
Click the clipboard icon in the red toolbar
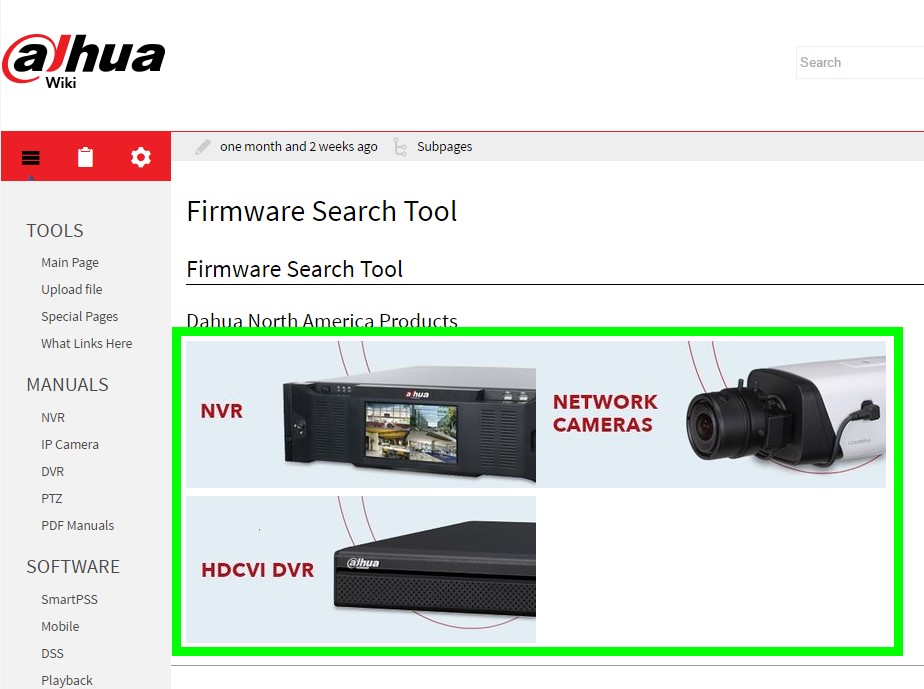85,157
